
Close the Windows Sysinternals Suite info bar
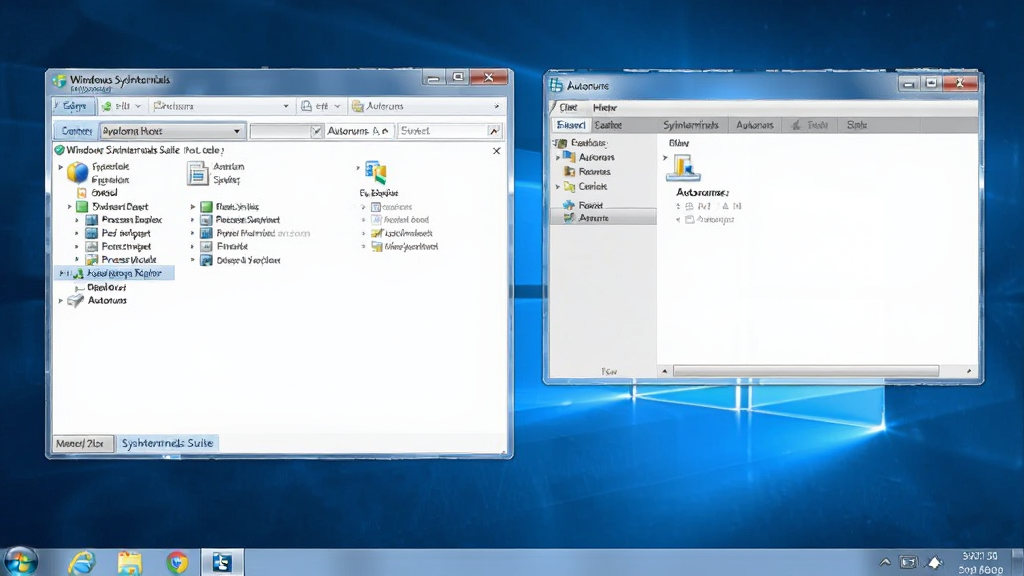click(x=497, y=151)
